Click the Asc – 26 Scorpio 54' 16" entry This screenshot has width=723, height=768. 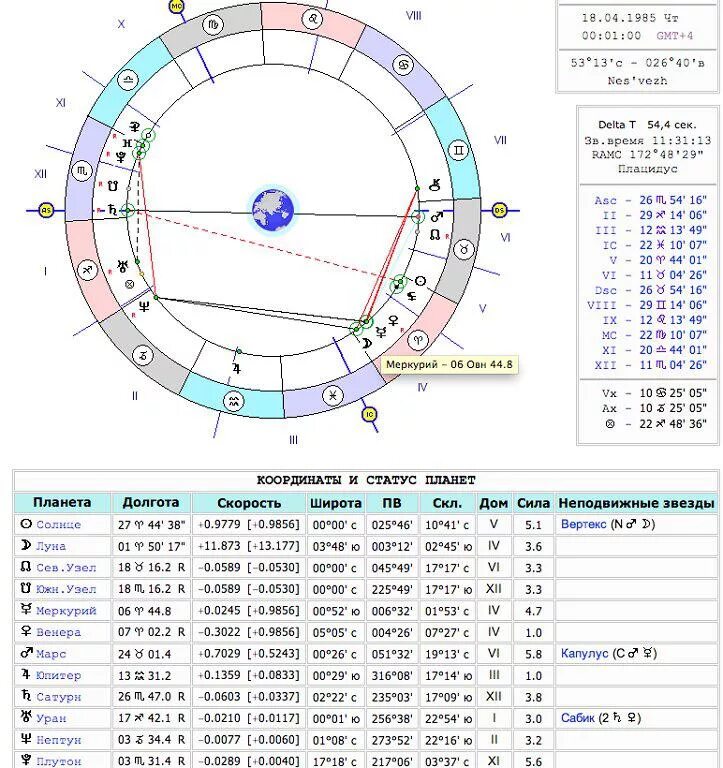pos(650,200)
